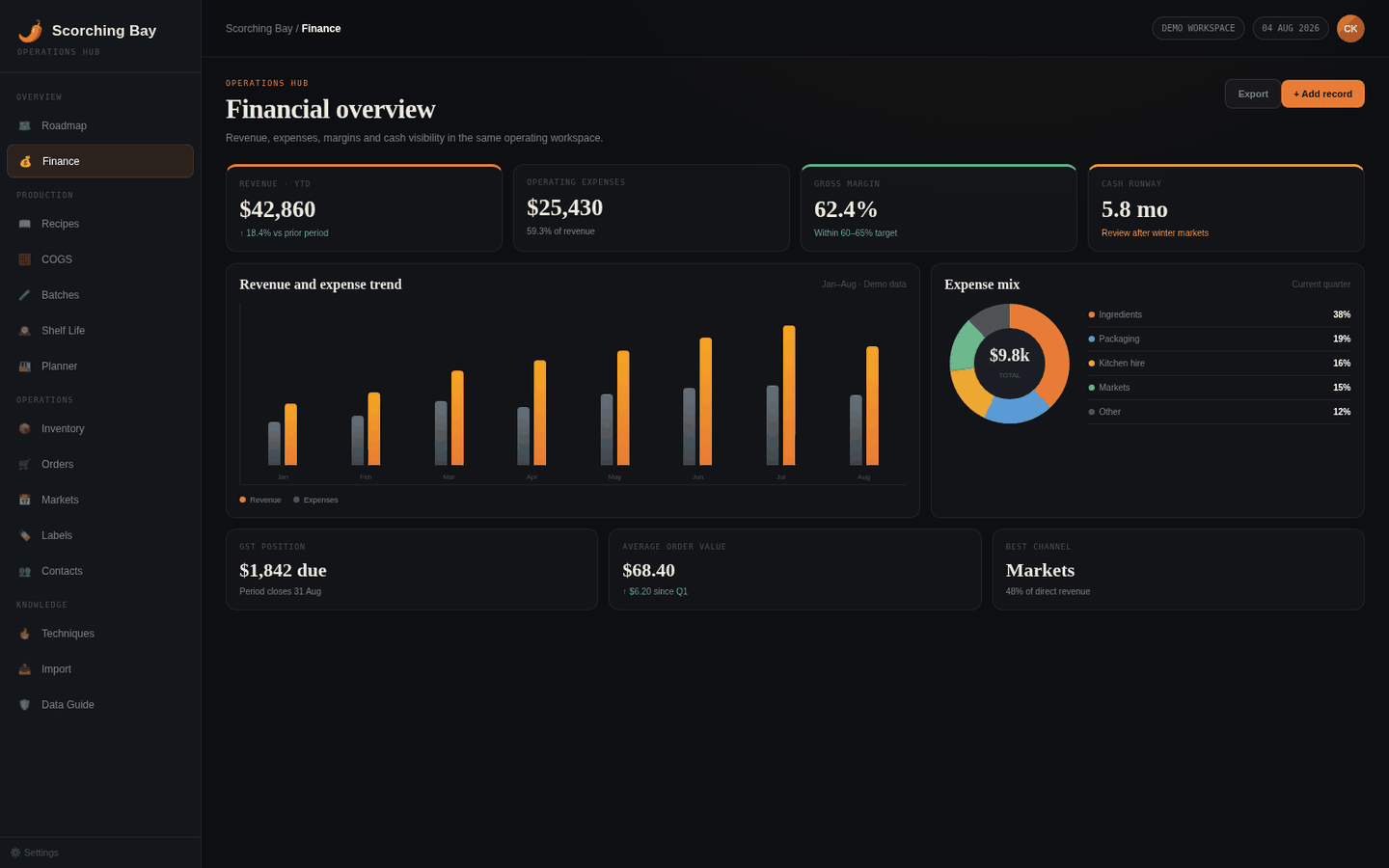
Task: Click the $25,430 operating expenses value
Action: (x=565, y=207)
